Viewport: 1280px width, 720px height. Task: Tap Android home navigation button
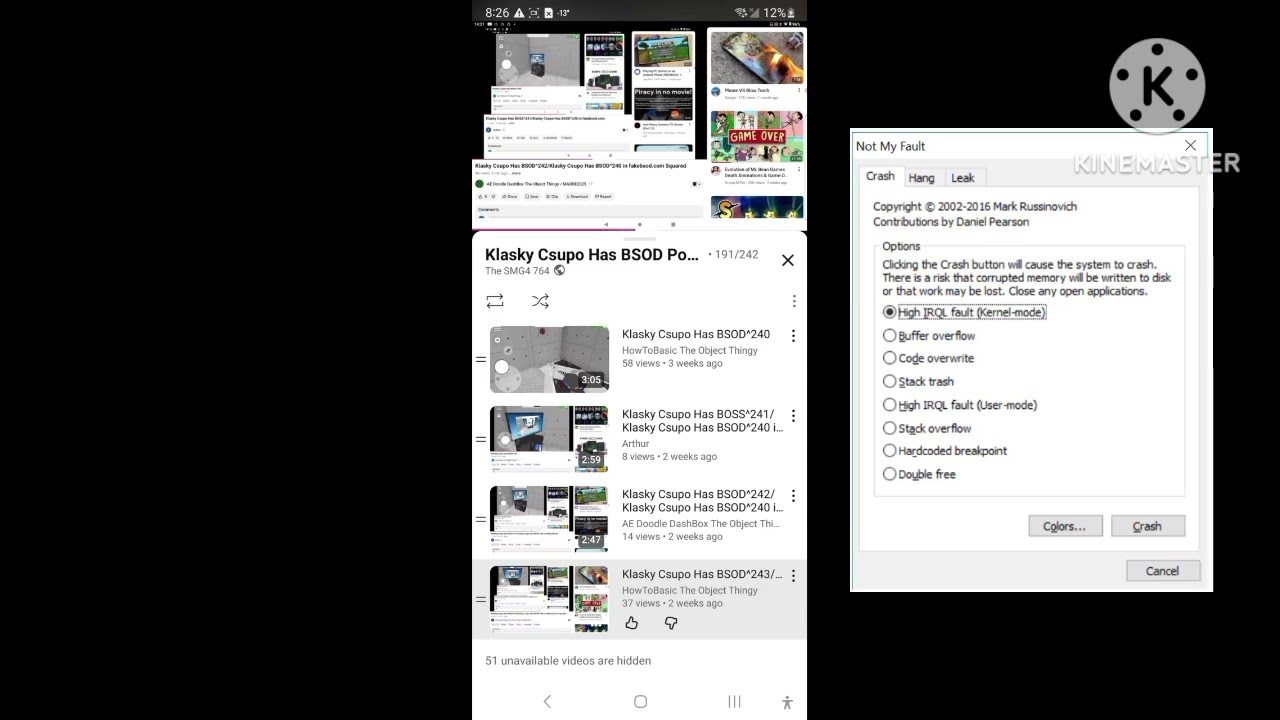tap(641, 702)
